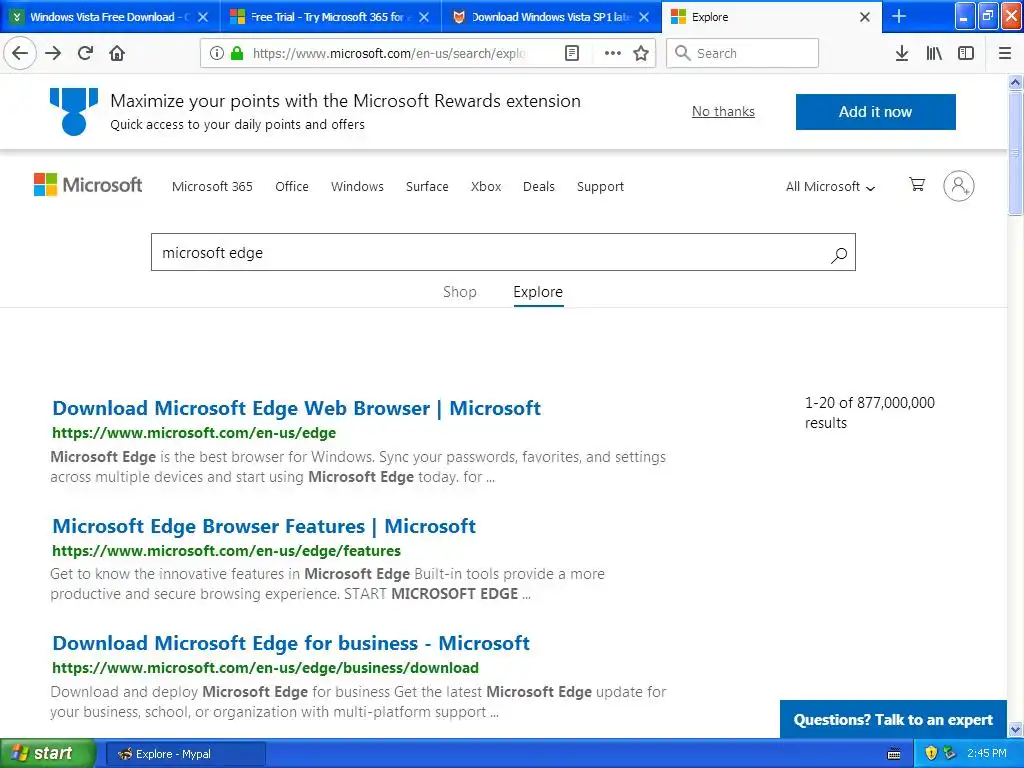Screen dimensions: 1024x768
Task: Reload the current page
Action: [85, 53]
